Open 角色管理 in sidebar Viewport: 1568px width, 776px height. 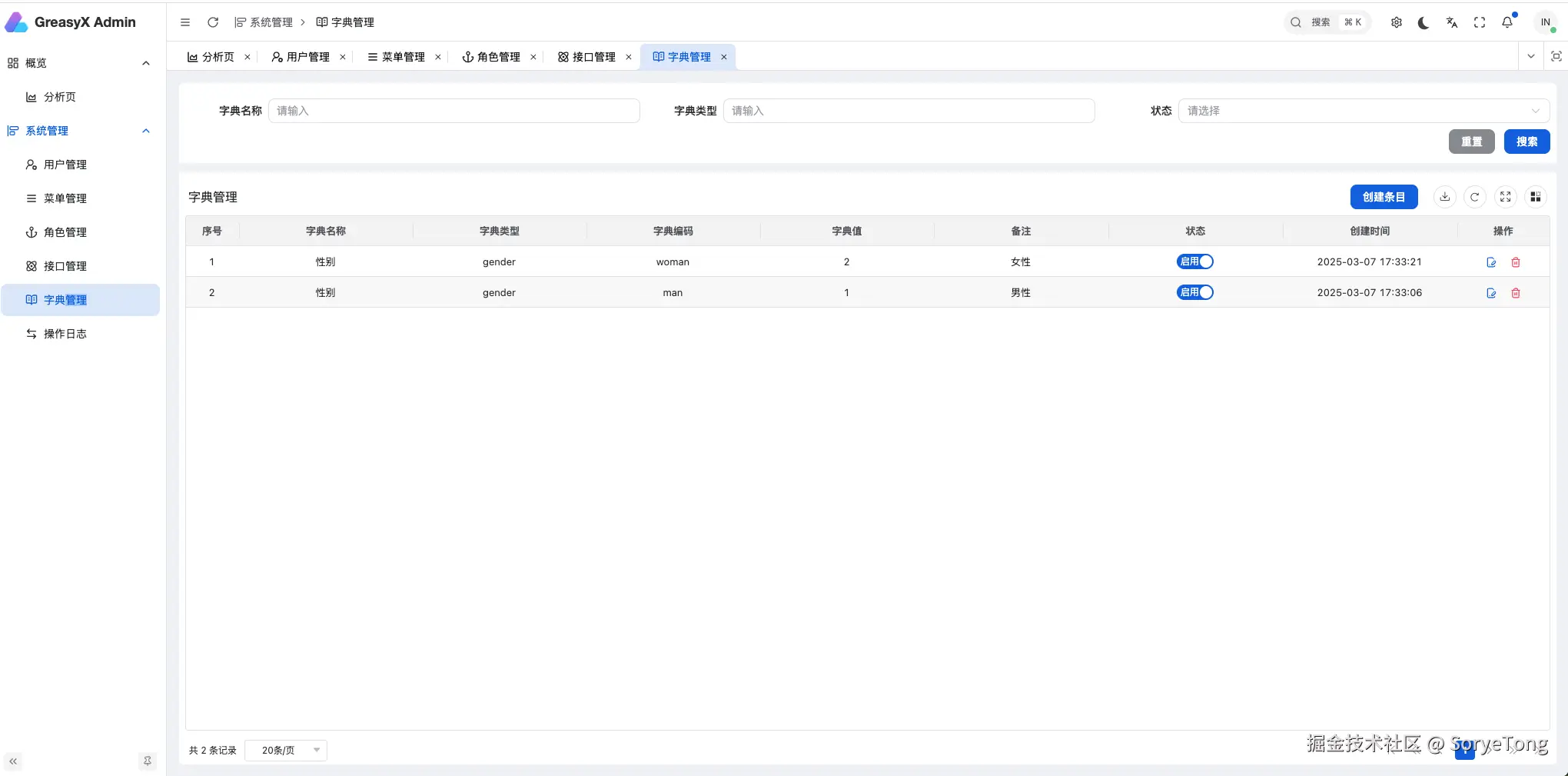[x=80, y=232]
